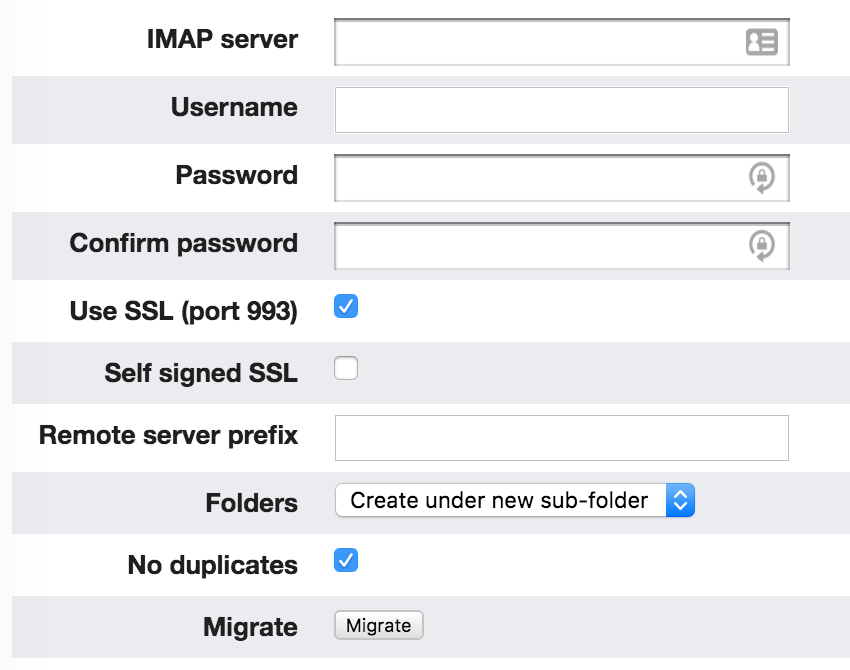
Task: Uncheck the Use SSL (port 993) checkbox
Action: click(346, 306)
